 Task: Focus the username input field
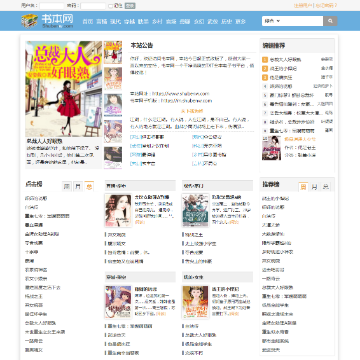coord(52,6)
